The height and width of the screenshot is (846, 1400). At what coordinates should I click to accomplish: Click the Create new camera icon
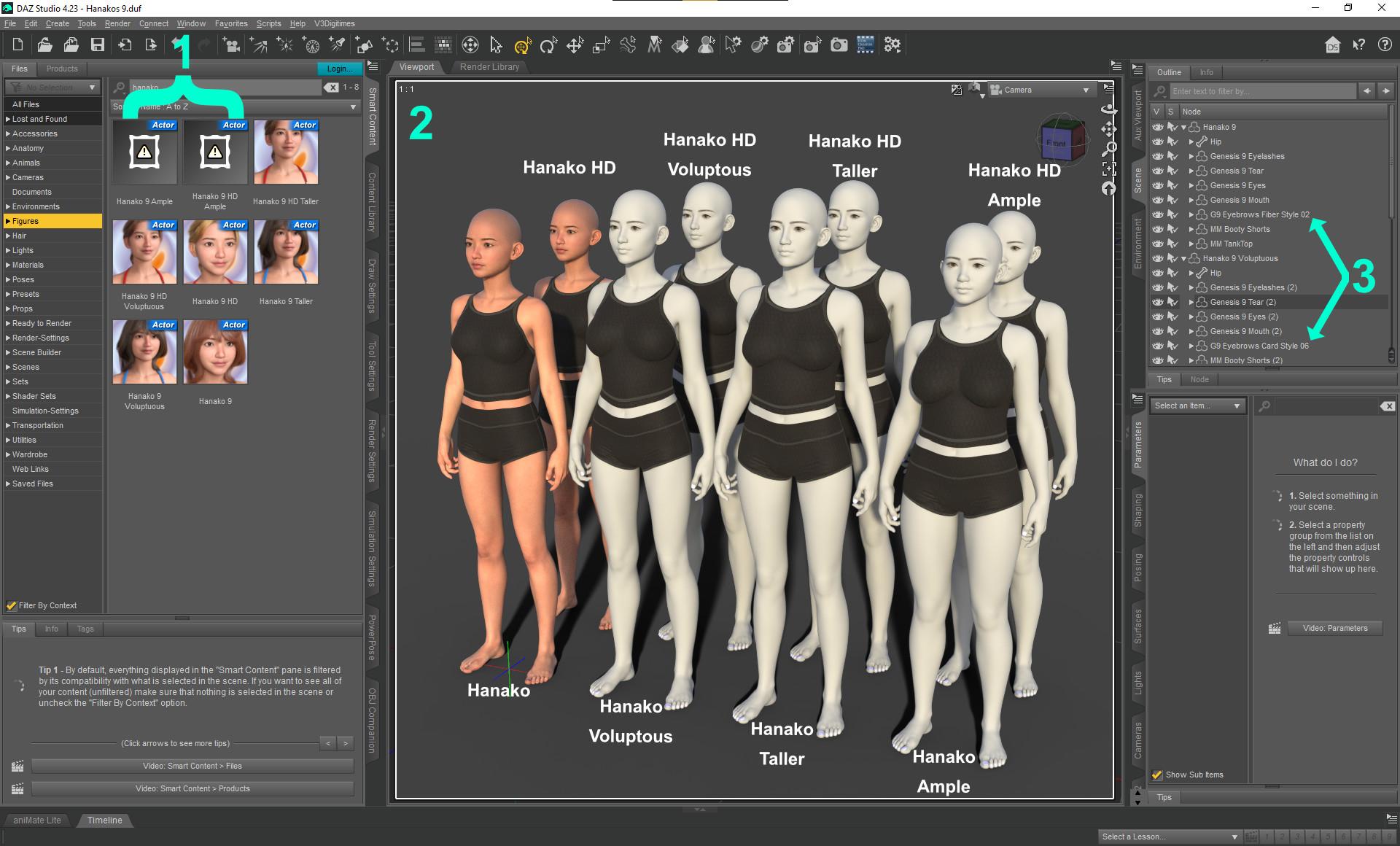(231, 45)
